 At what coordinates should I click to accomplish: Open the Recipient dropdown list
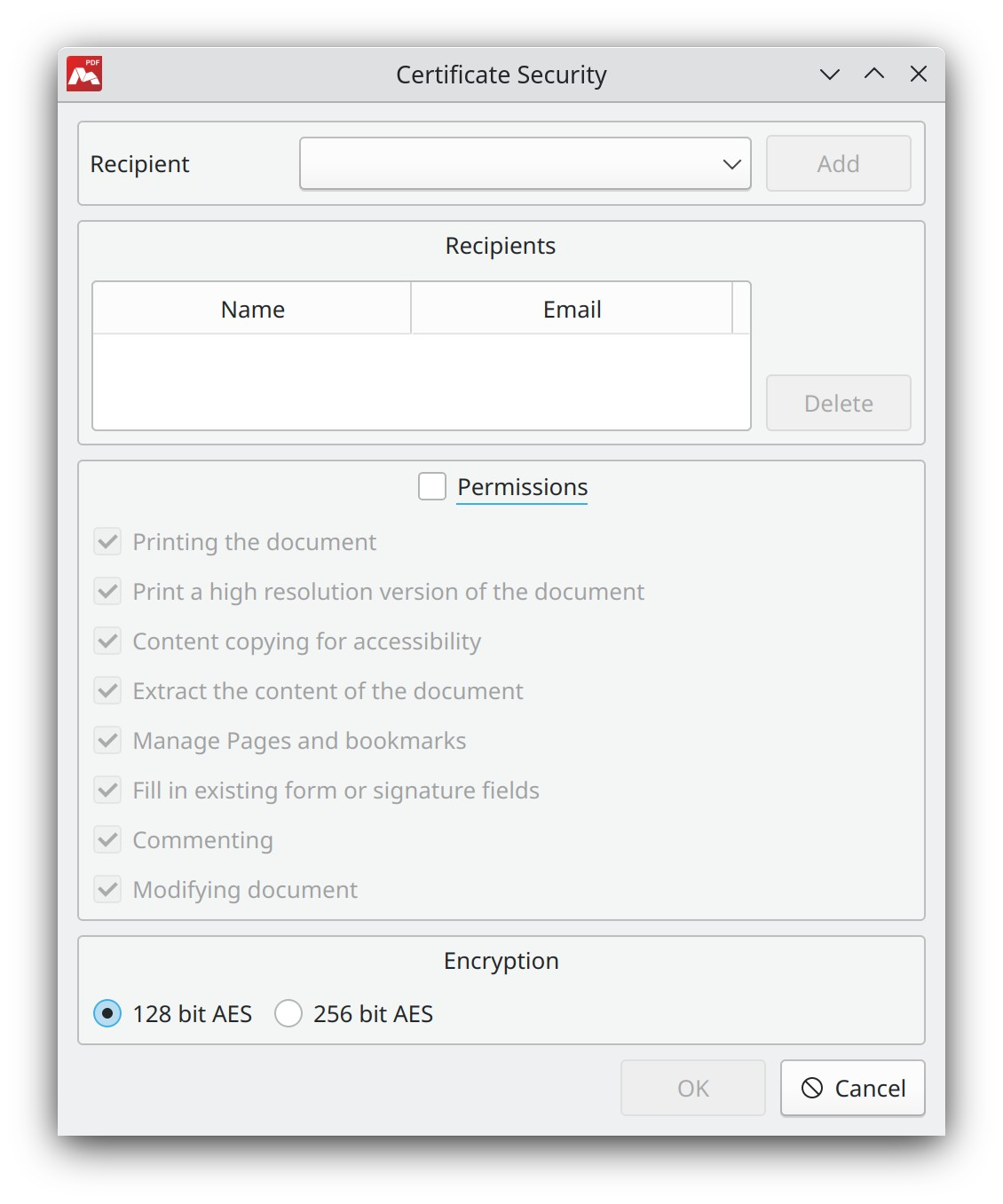click(x=525, y=163)
